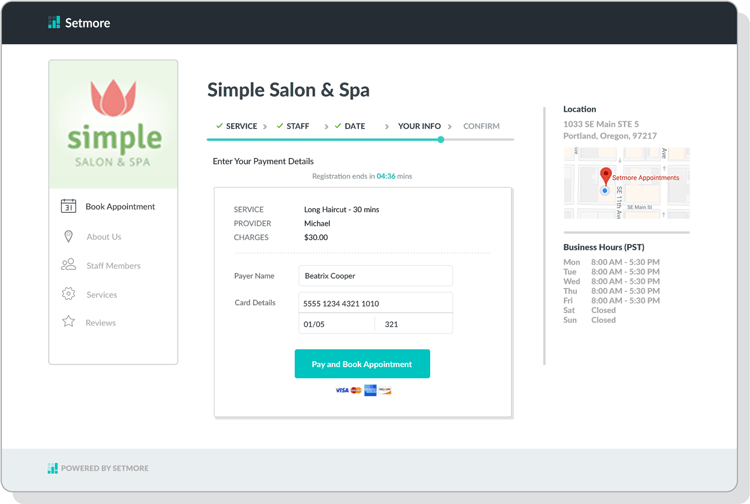
Task: Click the provider name Michael
Action: (317, 223)
